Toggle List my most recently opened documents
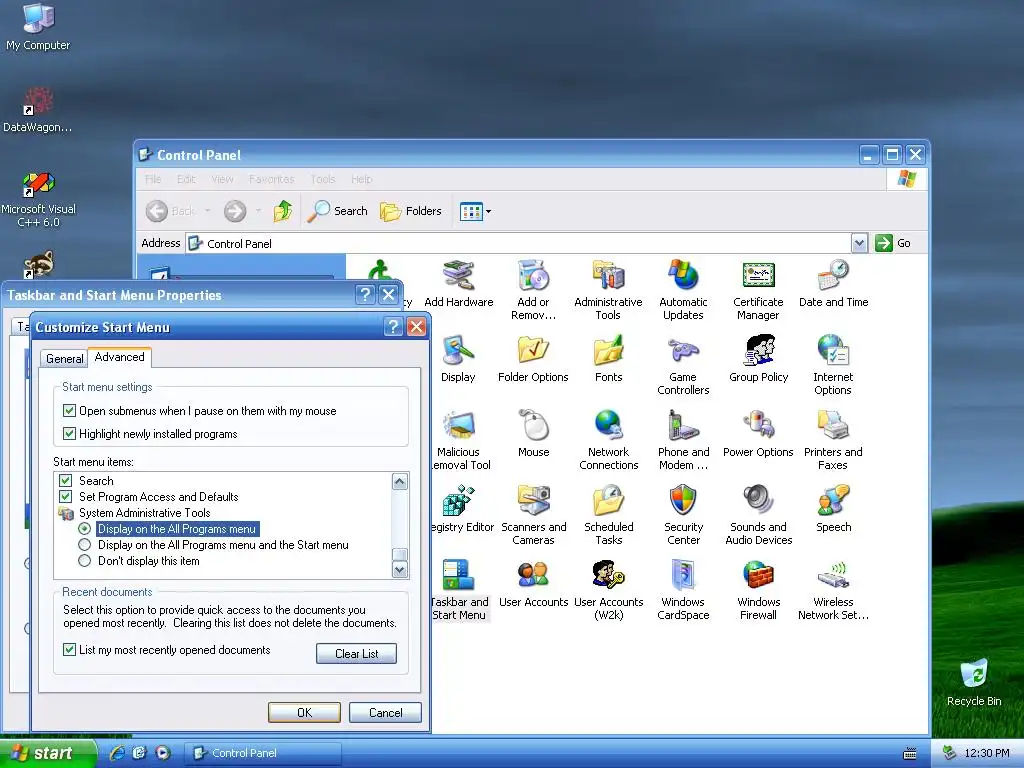This screenshot has height=768, width=1024. [x=69, y=650]
